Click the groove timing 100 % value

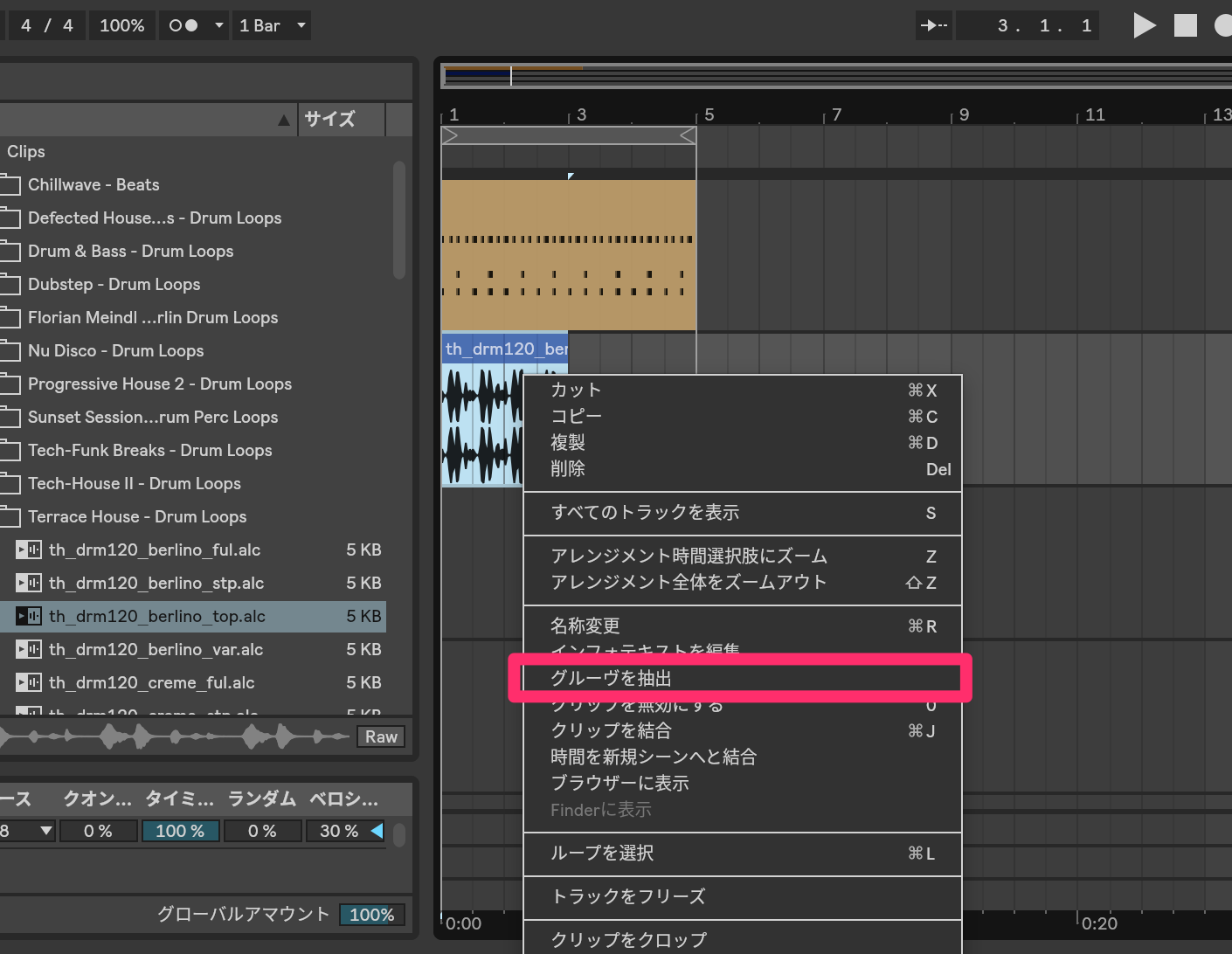coord(180,832)
